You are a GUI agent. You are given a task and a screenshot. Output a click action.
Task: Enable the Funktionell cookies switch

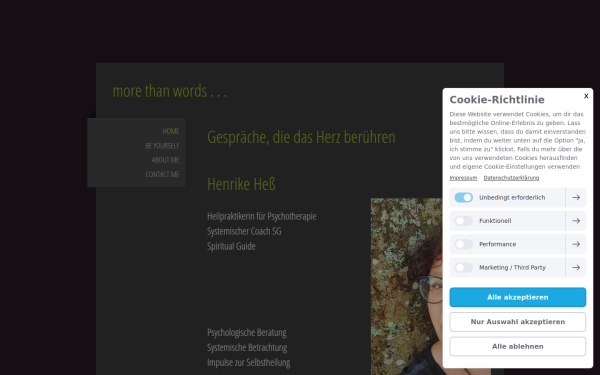click(x=463, y=221)
